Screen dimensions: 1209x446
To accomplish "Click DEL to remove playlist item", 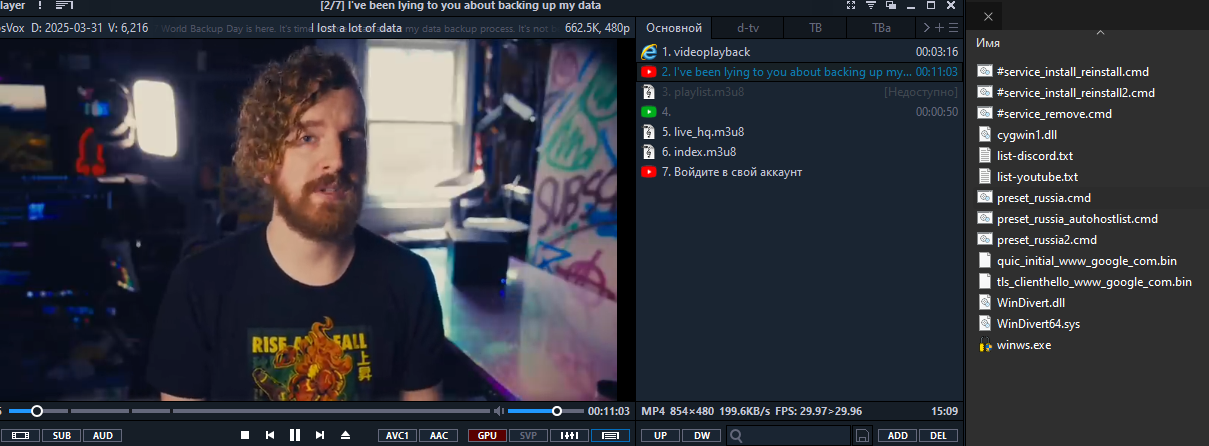I will [938, 435].
